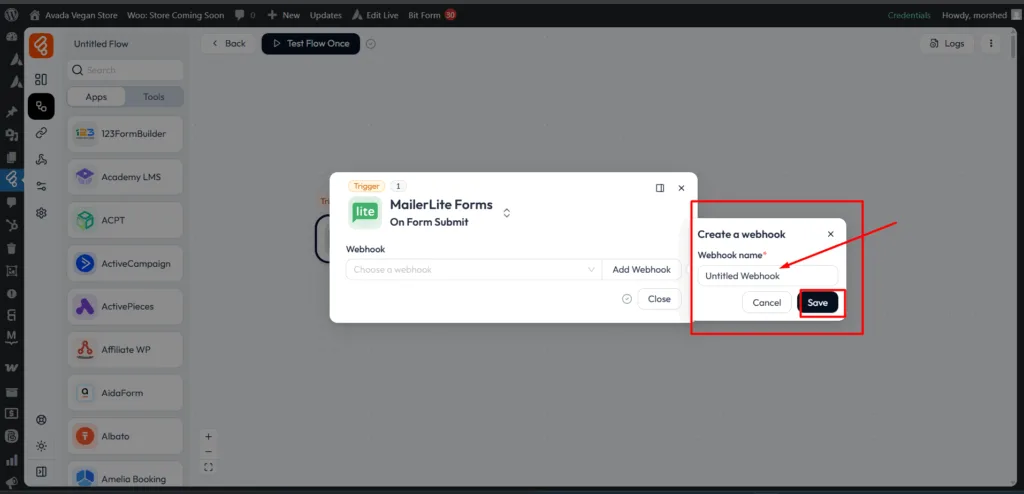Select Albato app
This screenshot has width=1024, height=494.
click(x=125, y=436)
